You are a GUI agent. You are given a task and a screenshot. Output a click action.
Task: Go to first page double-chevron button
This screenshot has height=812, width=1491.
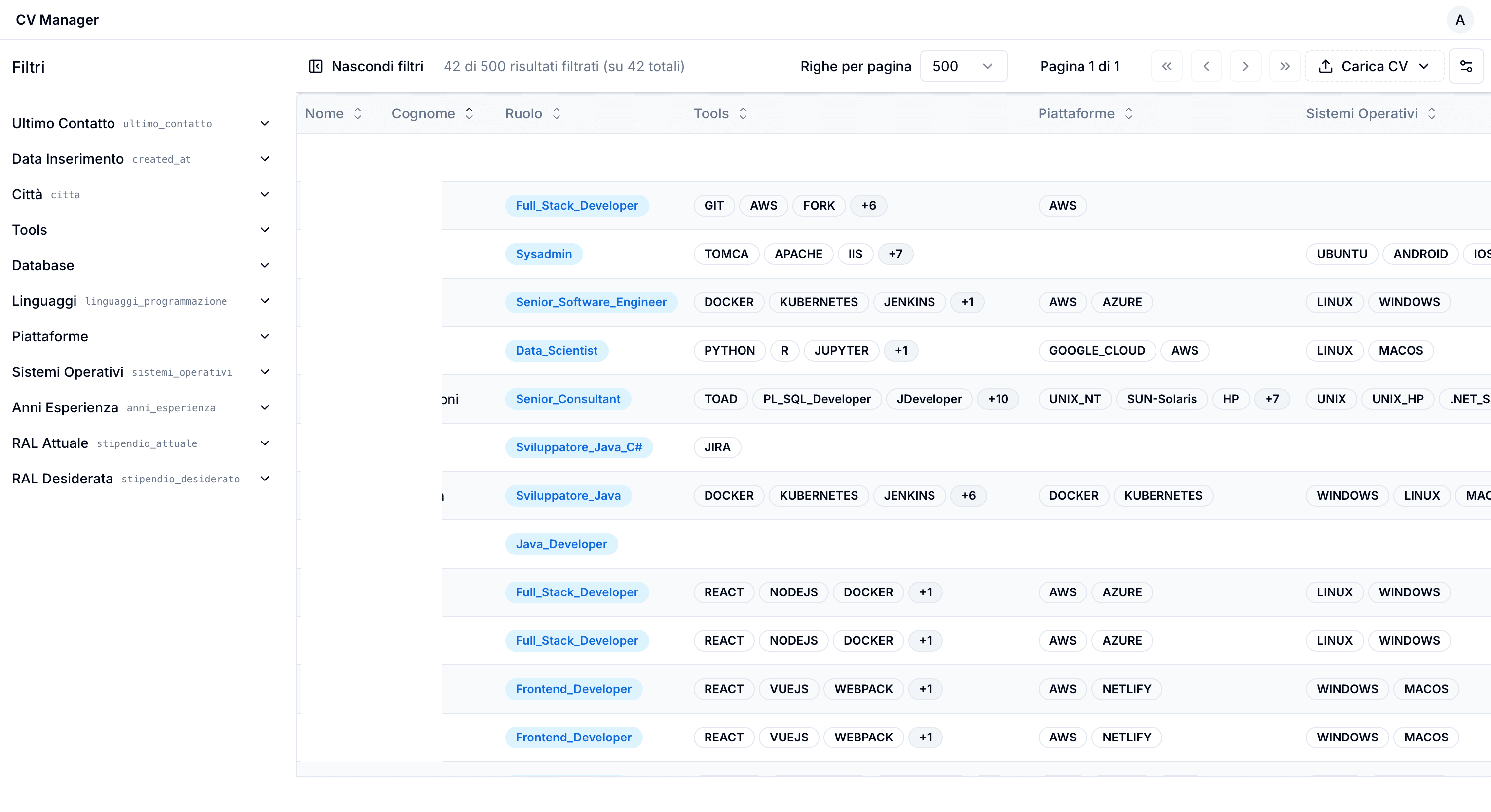(1167, 66)
